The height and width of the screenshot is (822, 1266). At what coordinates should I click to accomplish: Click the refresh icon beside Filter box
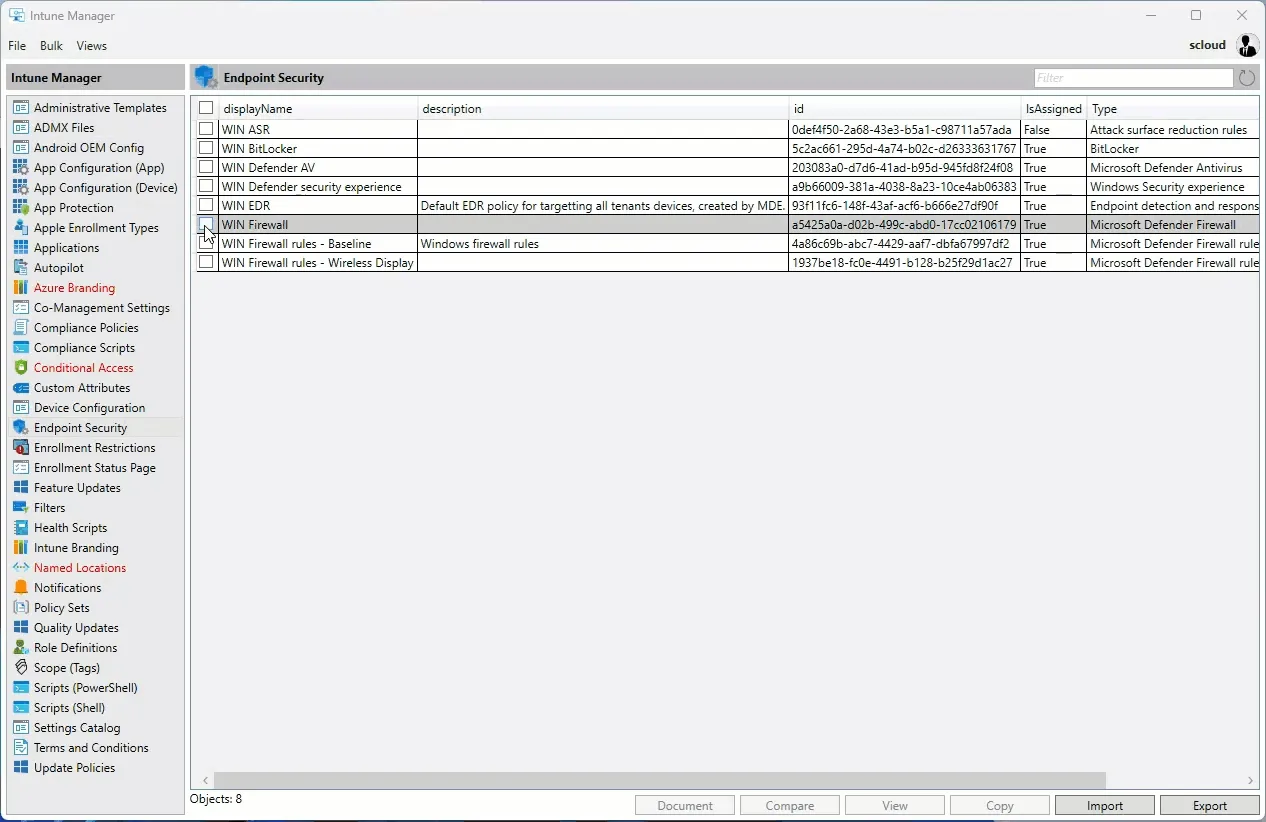coord(1247,78)
